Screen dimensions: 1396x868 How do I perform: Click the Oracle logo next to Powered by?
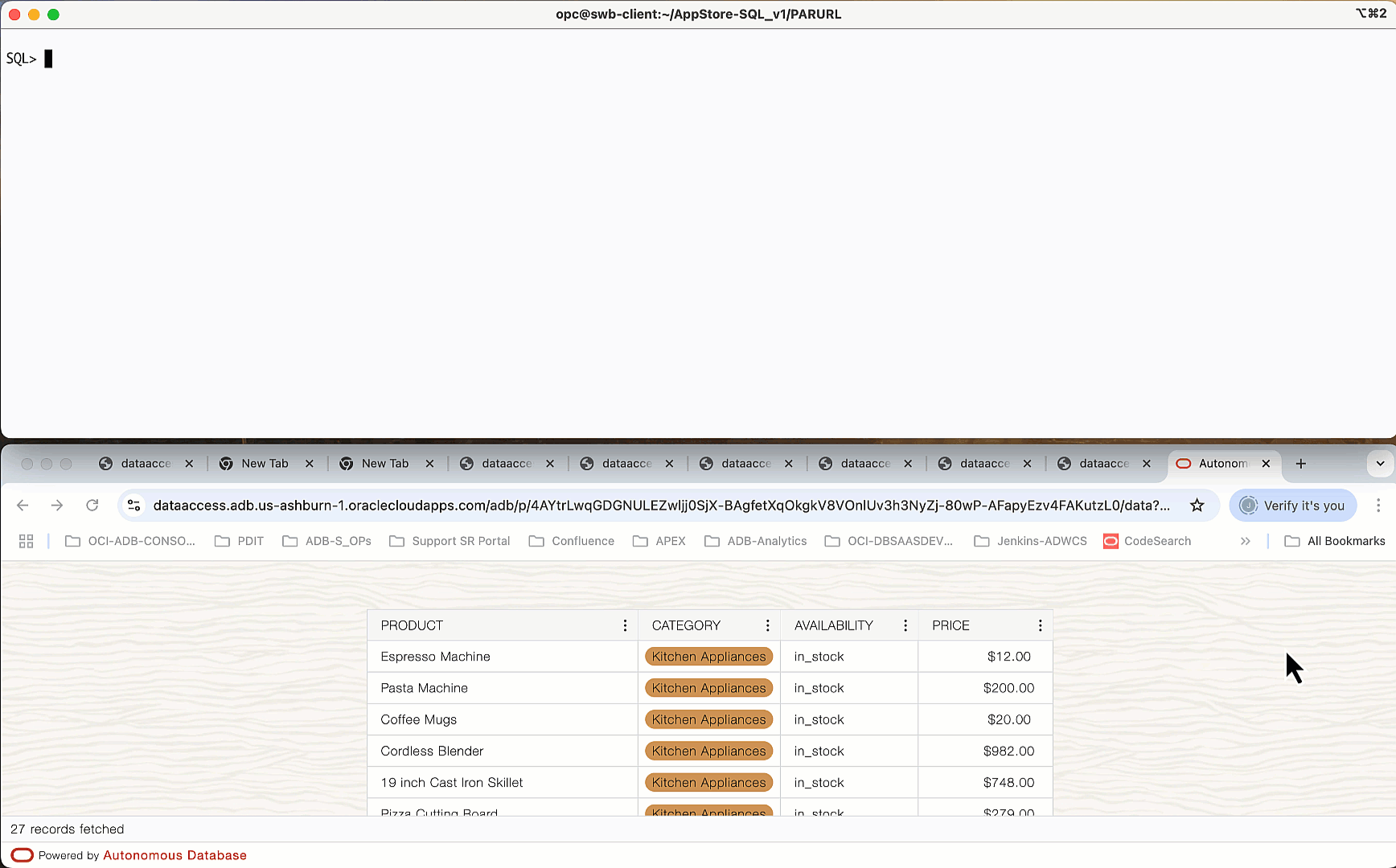(21, 854)
